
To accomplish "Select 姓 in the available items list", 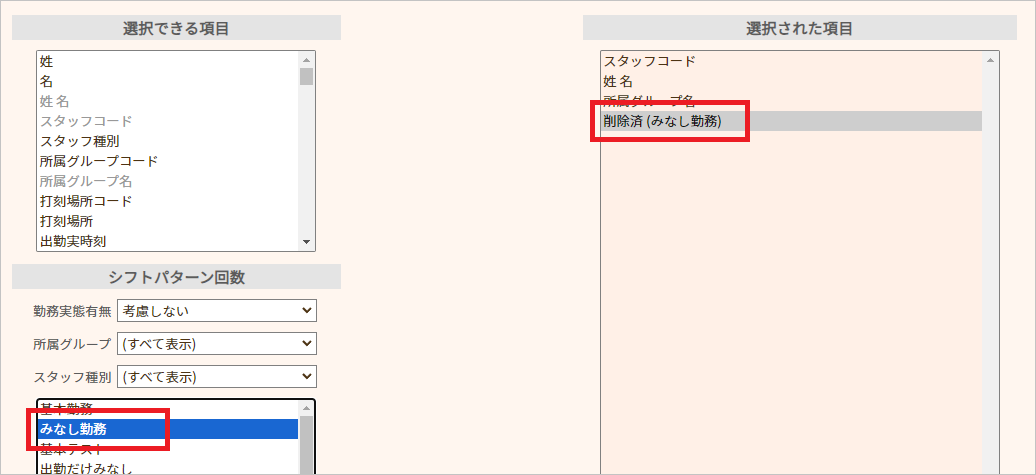I will click(x=47, y=61).
